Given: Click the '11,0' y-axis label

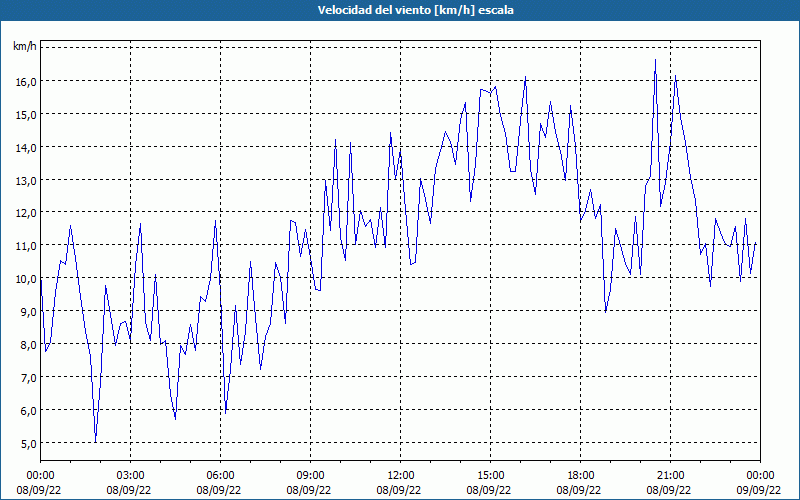Looking at the screenshot, I should (26, 245).
